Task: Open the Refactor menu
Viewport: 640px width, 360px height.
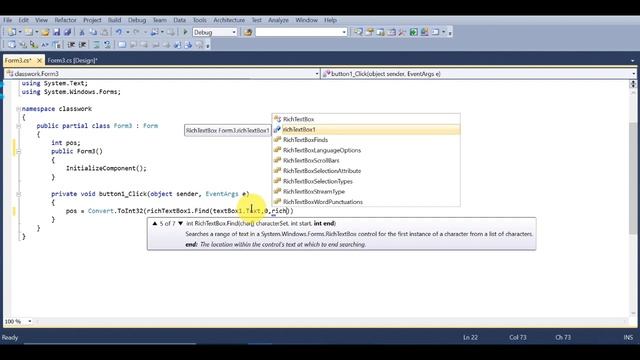Action: [65, 20]
